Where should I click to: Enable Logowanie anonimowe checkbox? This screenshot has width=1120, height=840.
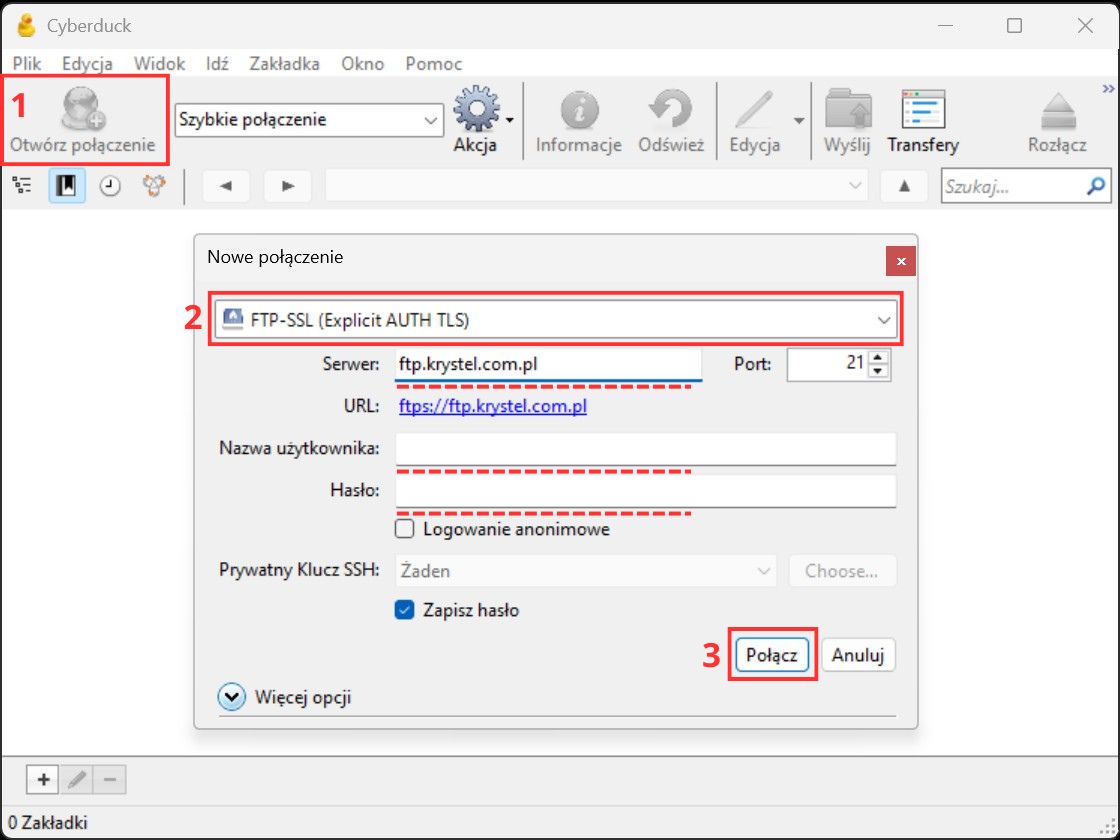click(405, 529)
